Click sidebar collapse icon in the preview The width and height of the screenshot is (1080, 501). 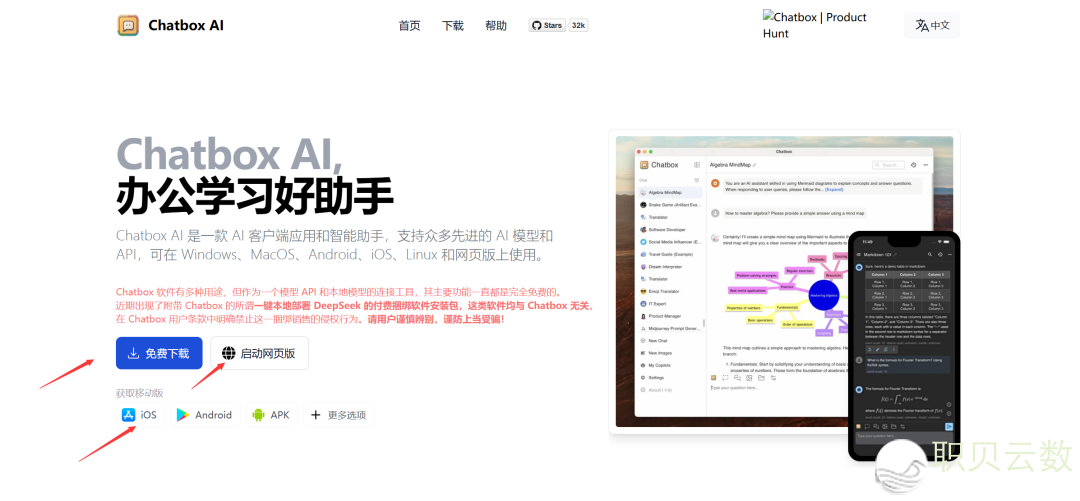697,165
